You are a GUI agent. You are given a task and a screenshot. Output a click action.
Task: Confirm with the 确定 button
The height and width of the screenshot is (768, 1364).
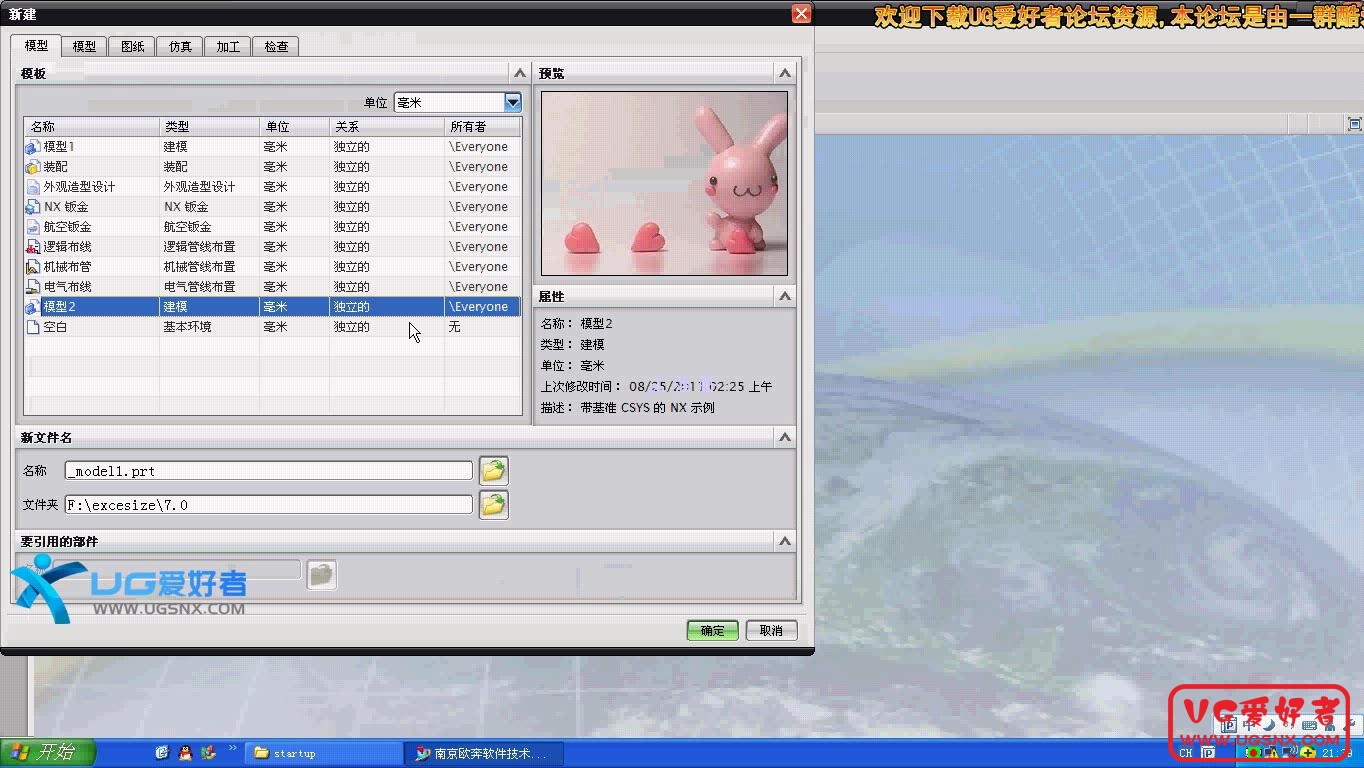(x=713, y=630)
